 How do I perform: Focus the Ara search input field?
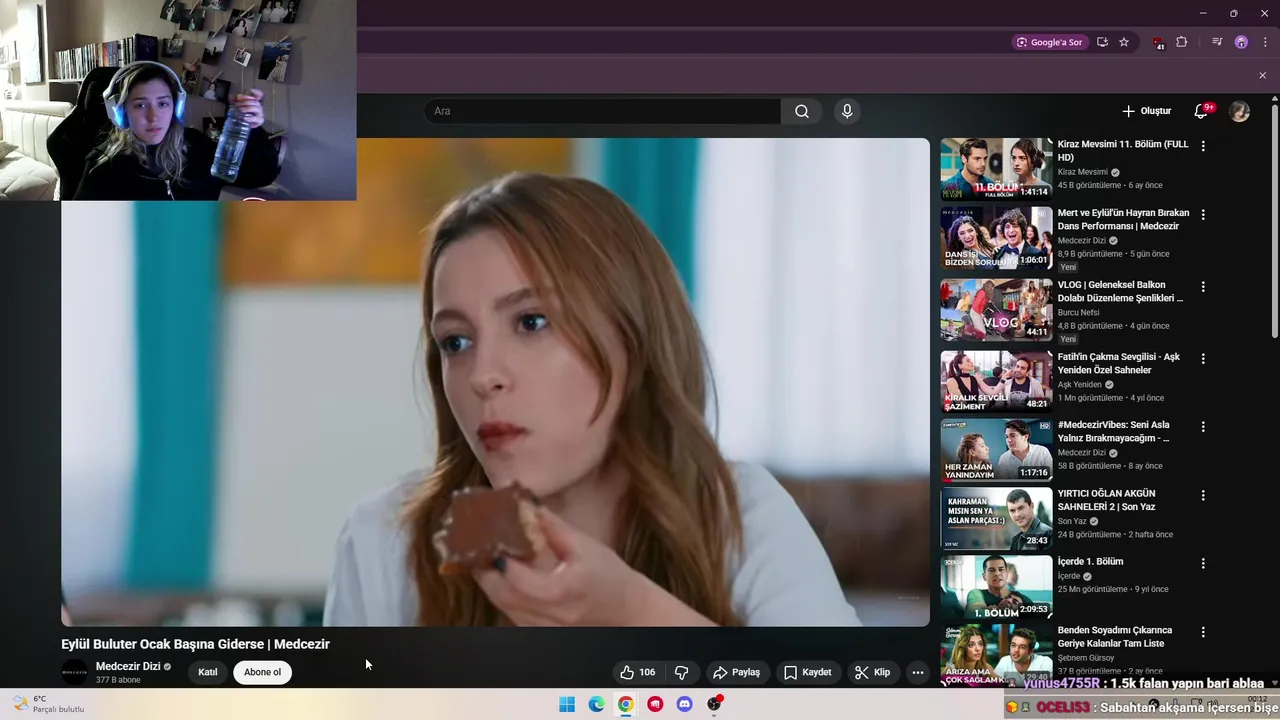click(x=603, y=111)
